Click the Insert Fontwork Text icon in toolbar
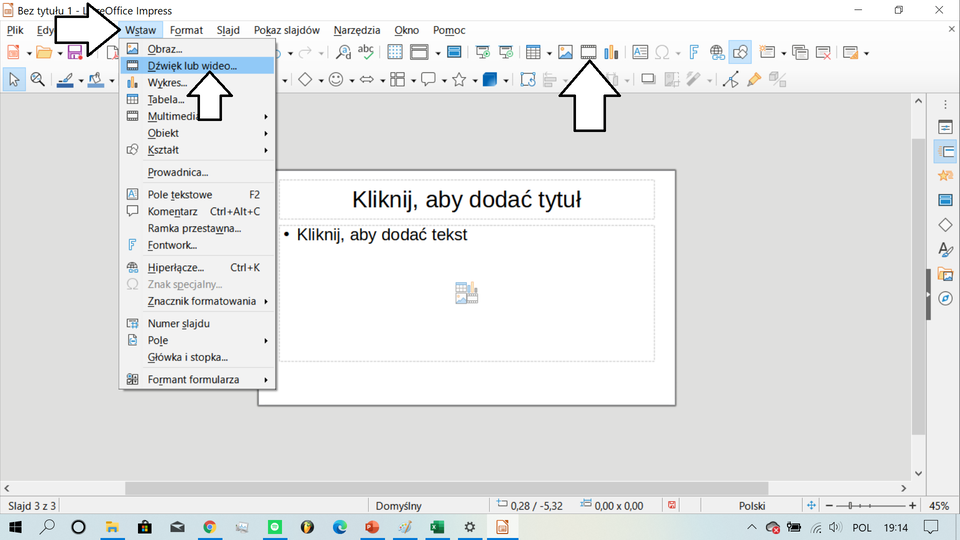Screen dimensions: 960x540 point(694,53)
